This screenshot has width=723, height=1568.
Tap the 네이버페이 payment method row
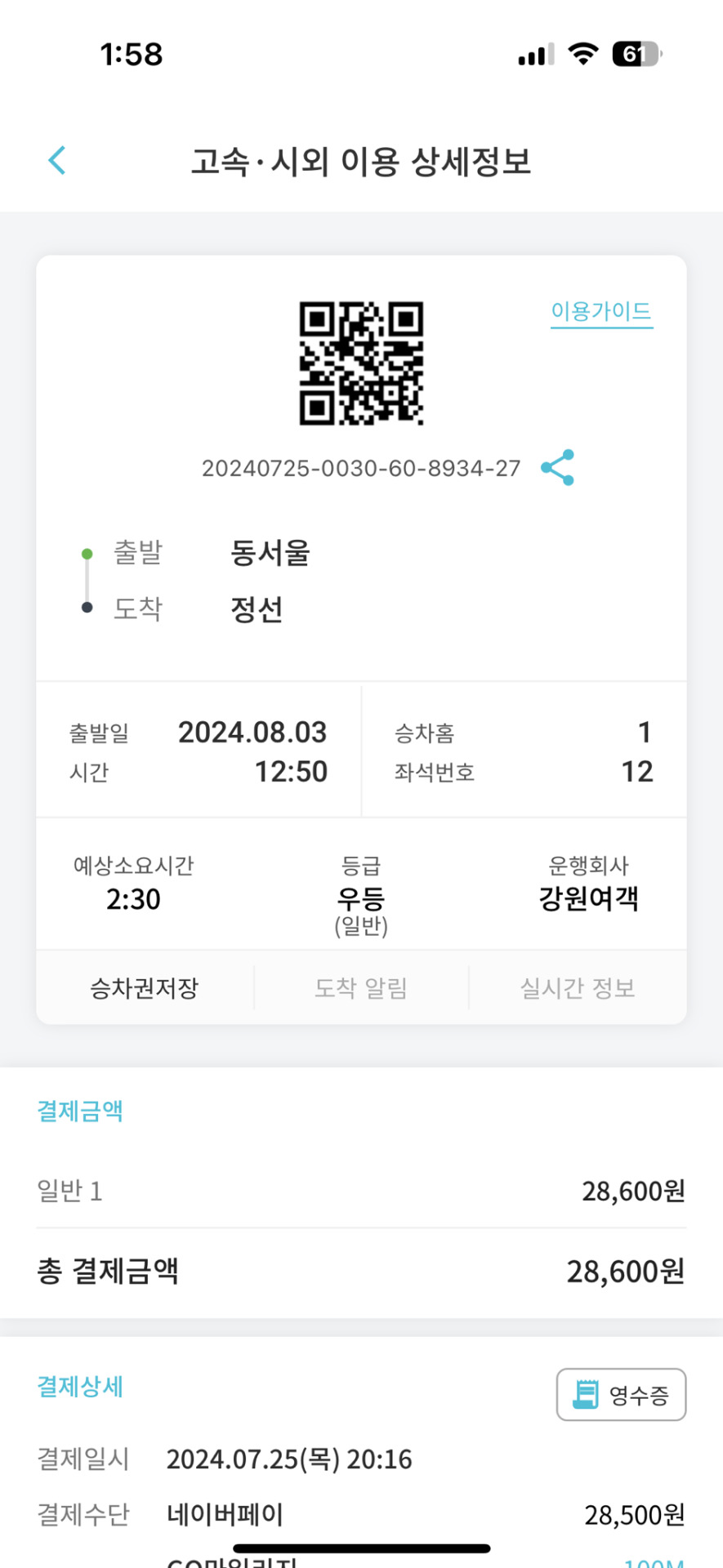click(x=361, y=1515)
